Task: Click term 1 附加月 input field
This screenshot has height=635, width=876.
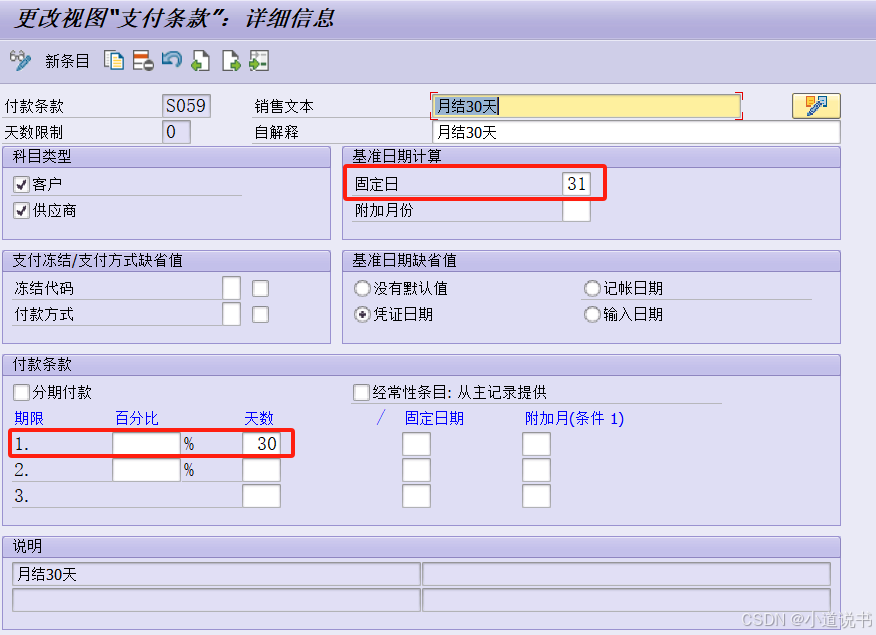Action: click(536, 444)
